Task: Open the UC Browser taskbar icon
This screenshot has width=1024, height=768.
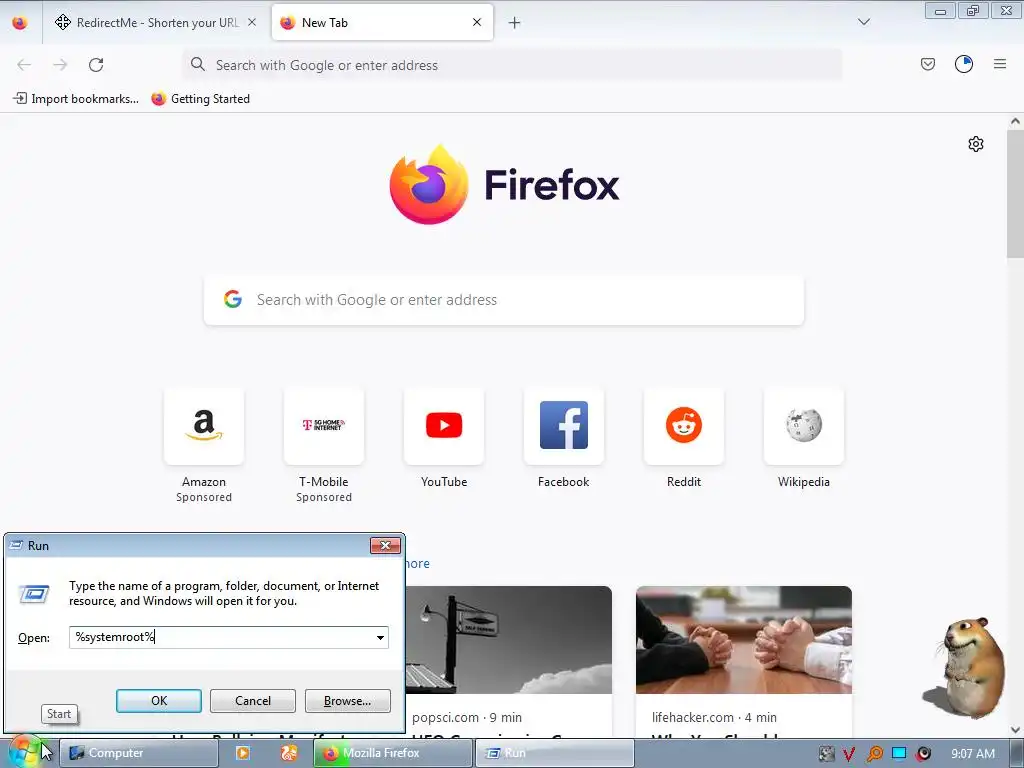Action: click(288, 753)
